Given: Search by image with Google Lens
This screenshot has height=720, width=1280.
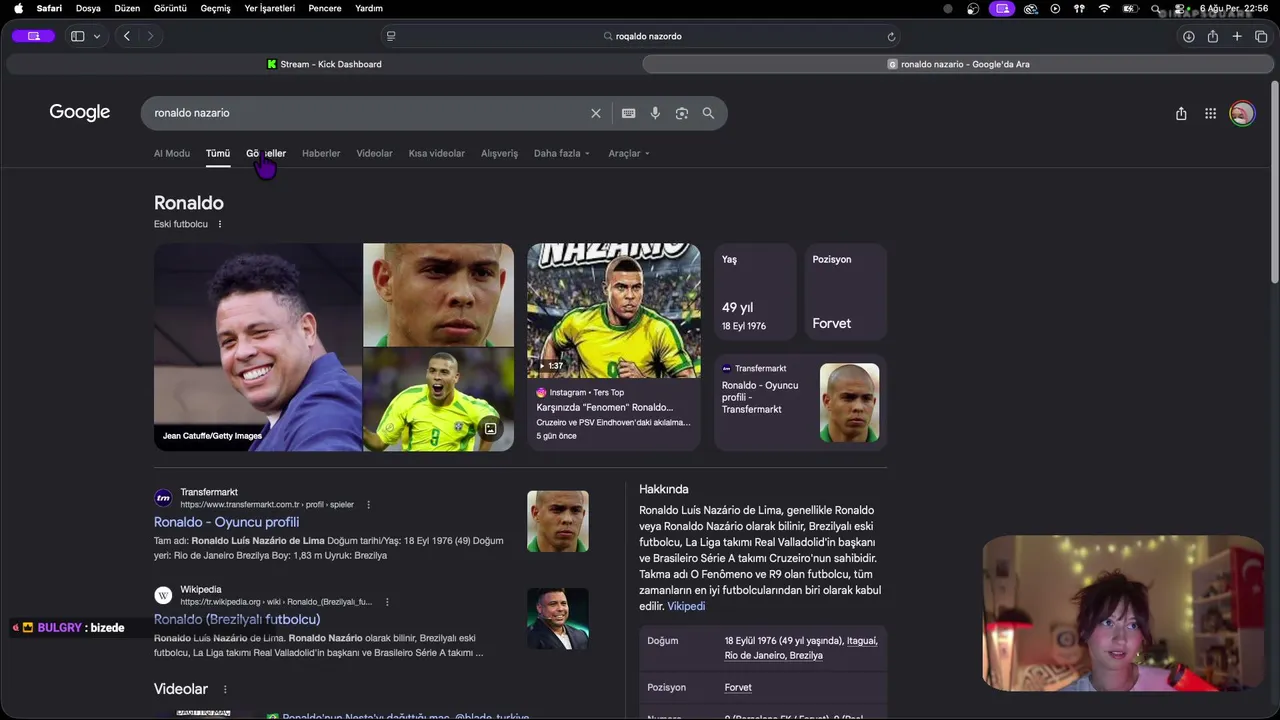Looking at the screenshot, I should click(x=682, y=113).
